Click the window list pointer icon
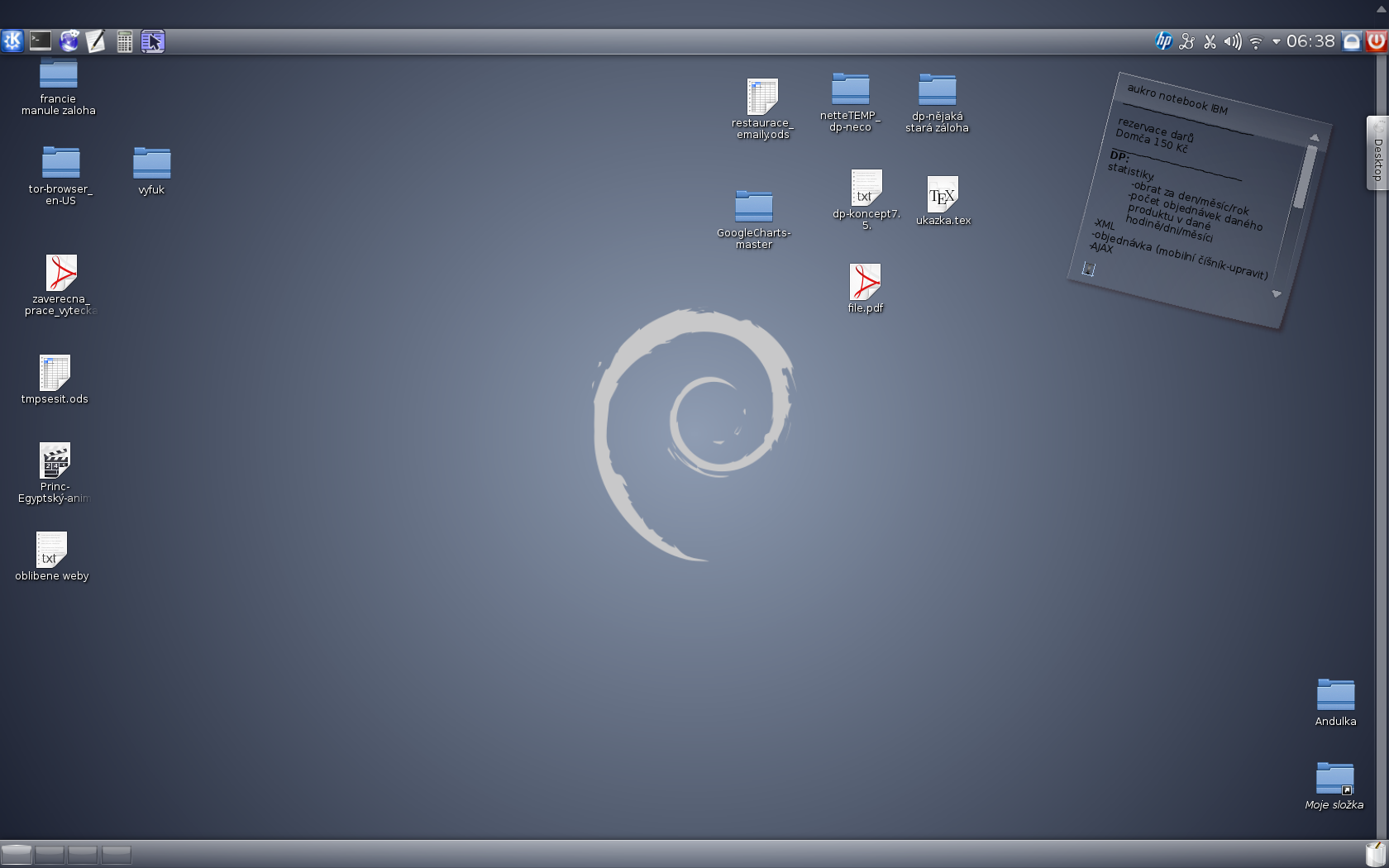The image size is (1389, 868). coord(153,41)
